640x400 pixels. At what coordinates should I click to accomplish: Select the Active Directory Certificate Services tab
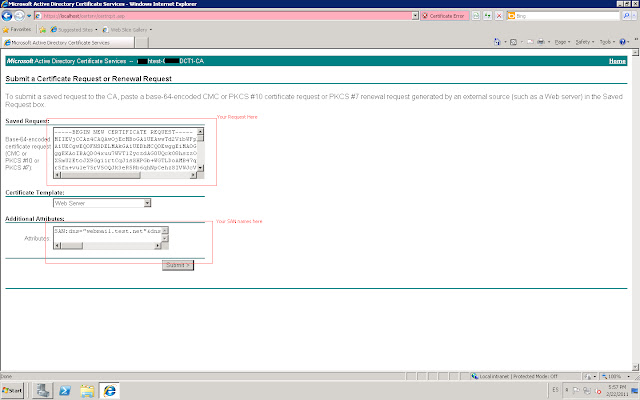[x=68, y=42]
